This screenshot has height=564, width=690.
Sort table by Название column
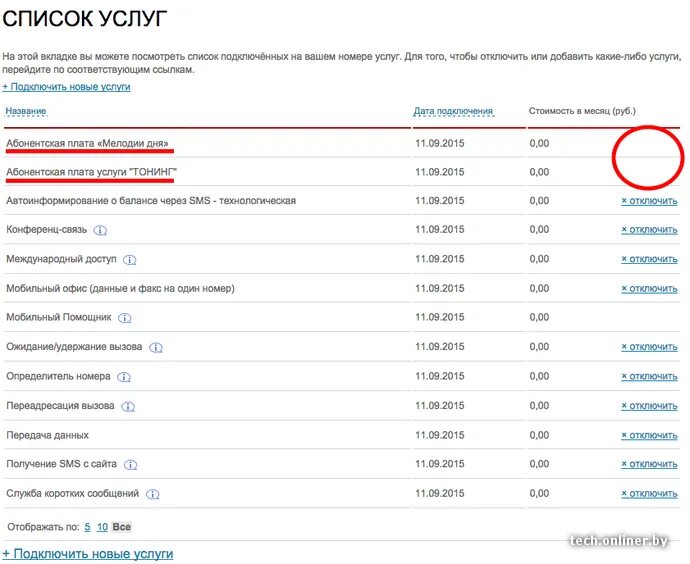pyautogui.click(x=26, y=111)
